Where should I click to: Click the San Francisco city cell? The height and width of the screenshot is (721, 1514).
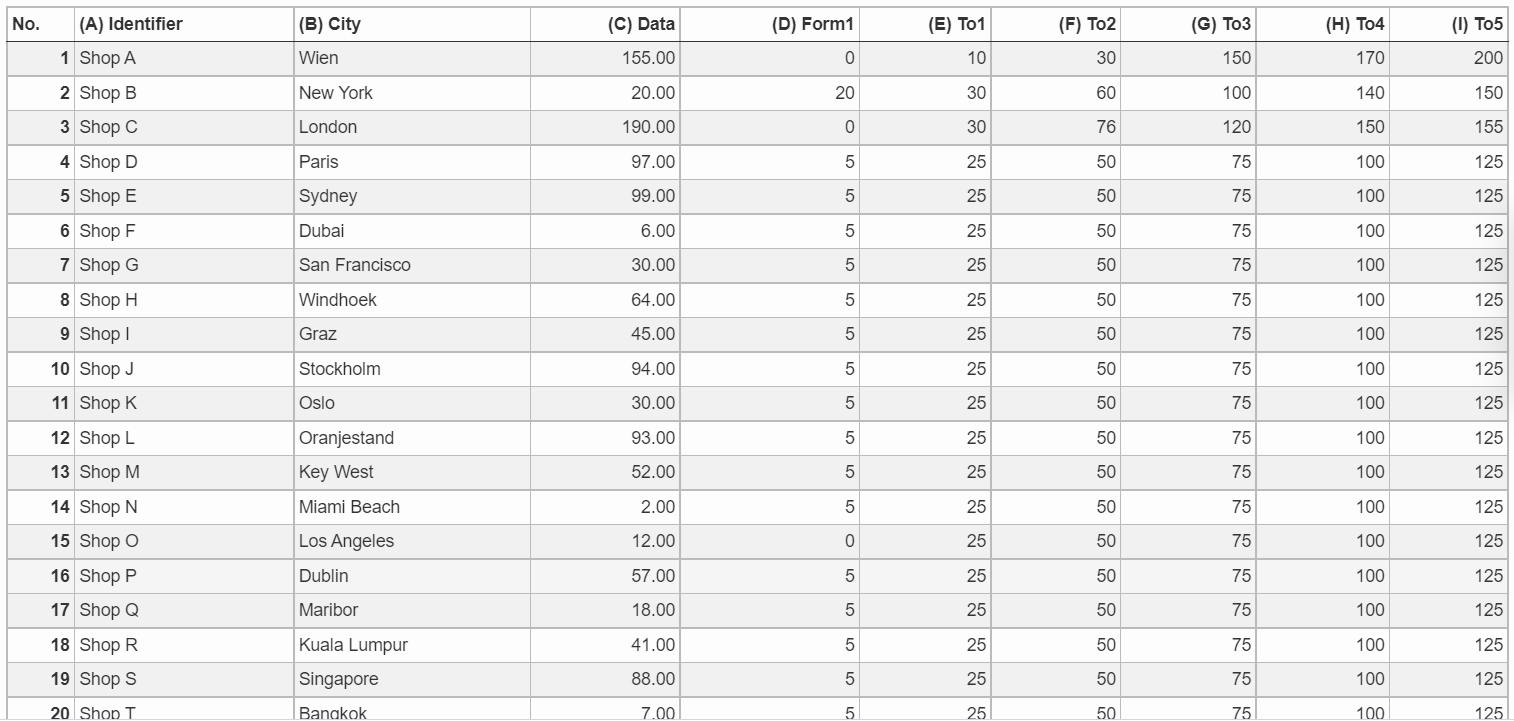click(x=412, y=265)
